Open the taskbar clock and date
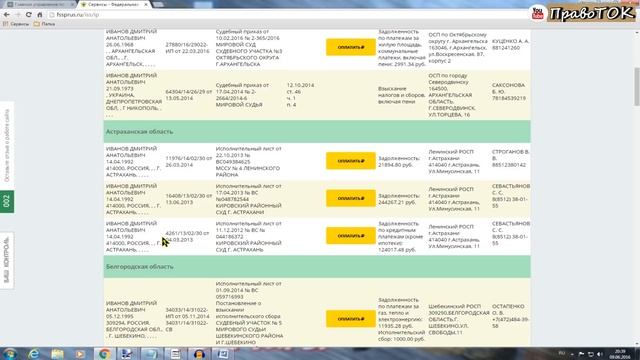 click(620, 354)
